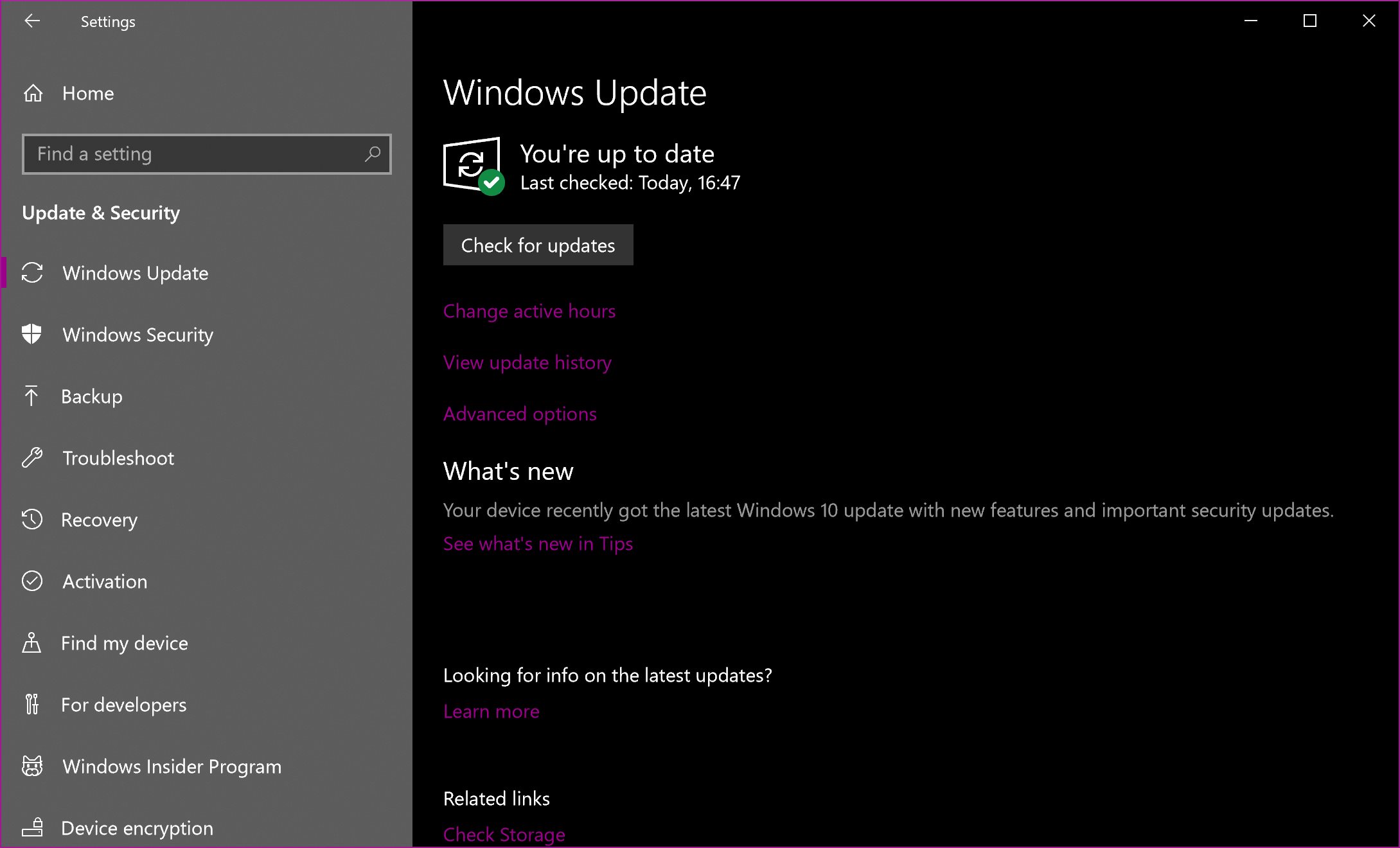Select For developers option
Viewport: 1400px width, 848px height.
(206, 705)
